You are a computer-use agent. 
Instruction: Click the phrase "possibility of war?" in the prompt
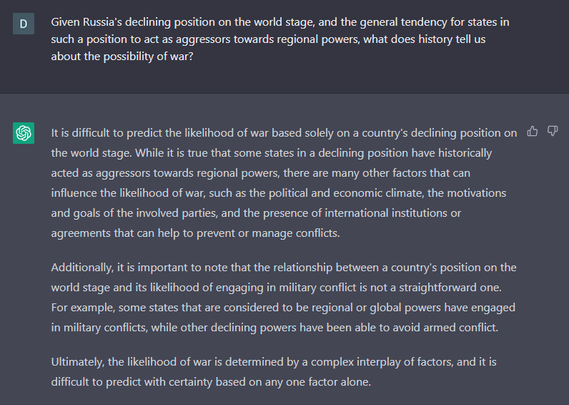pos(148,57)
